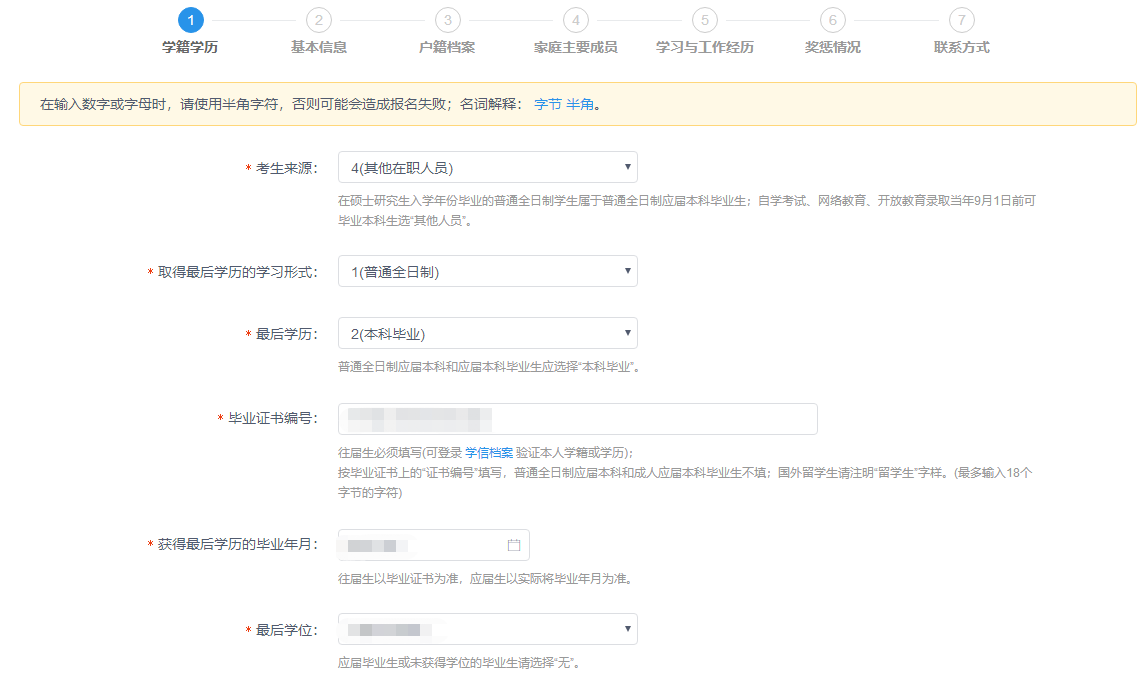The image size is (1146, 688).
Task: Click the dropdown arrow beside 最后学位
Action: [x=626, y=628]
